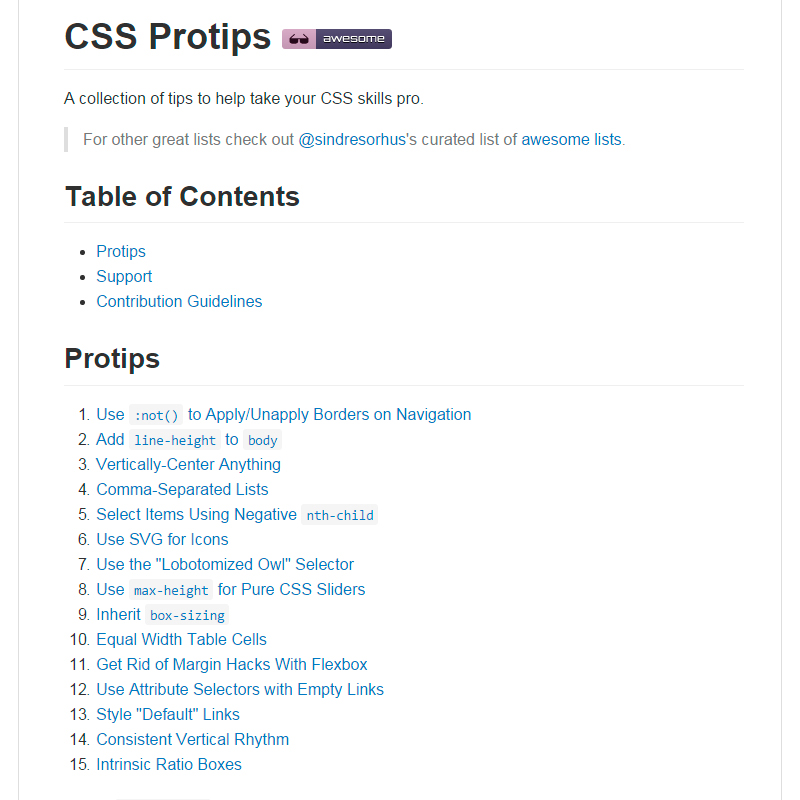The height and width of the screenshot is (800, 800).
Task: Open max-height Pure CSS Sliders tip
Action: (230, 589)
